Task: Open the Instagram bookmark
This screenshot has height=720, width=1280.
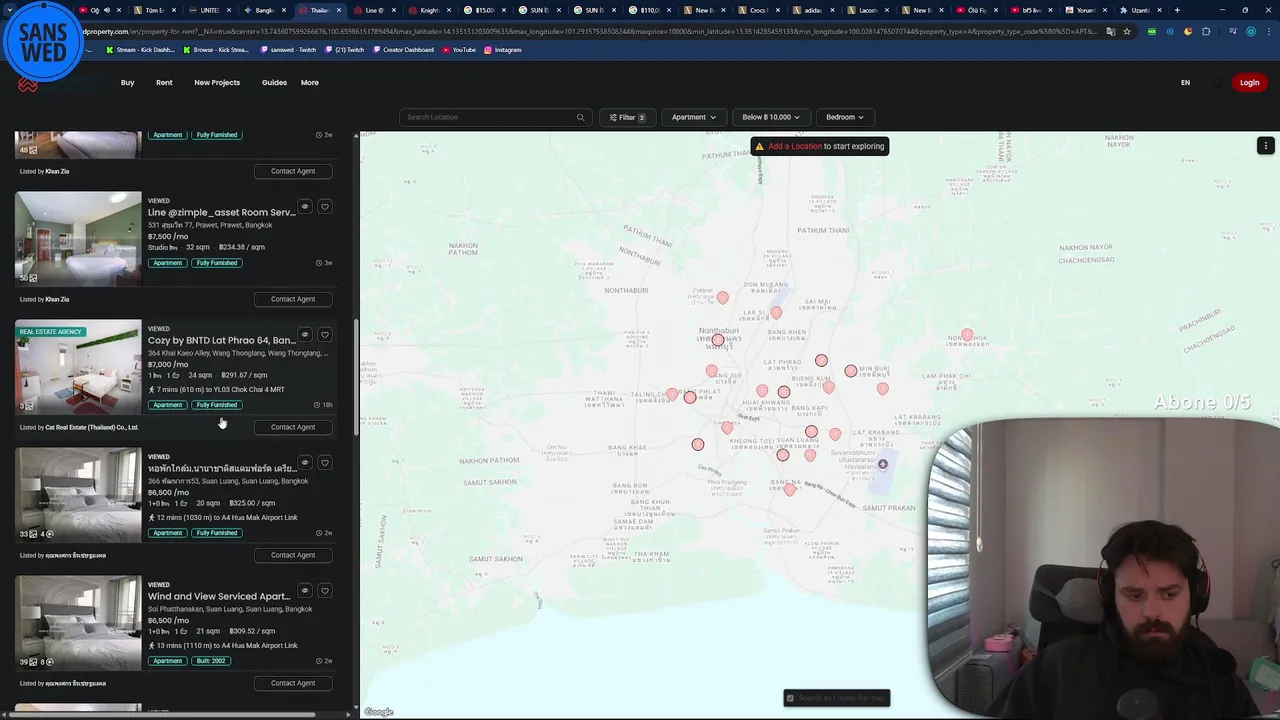Action: [503, 50]
